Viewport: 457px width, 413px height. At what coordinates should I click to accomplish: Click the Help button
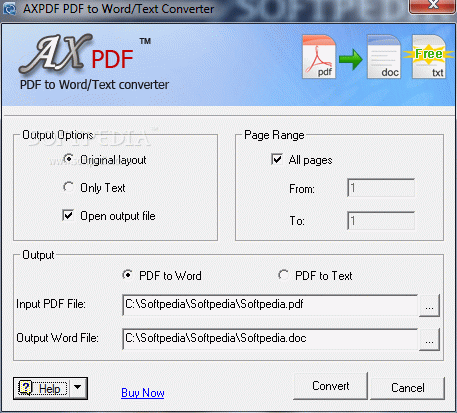point(42,388)
